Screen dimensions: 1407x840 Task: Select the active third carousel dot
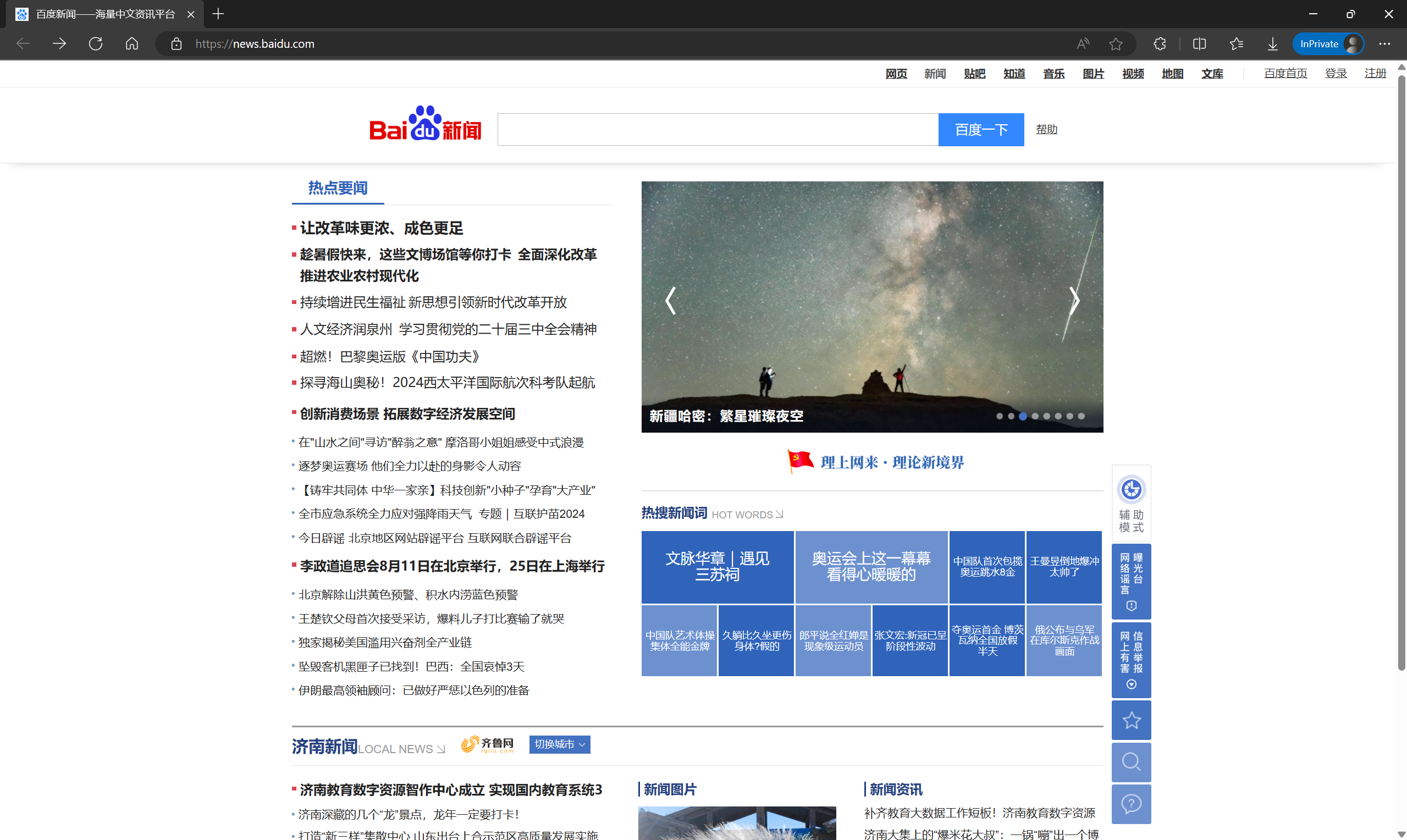coord(1023,416)
